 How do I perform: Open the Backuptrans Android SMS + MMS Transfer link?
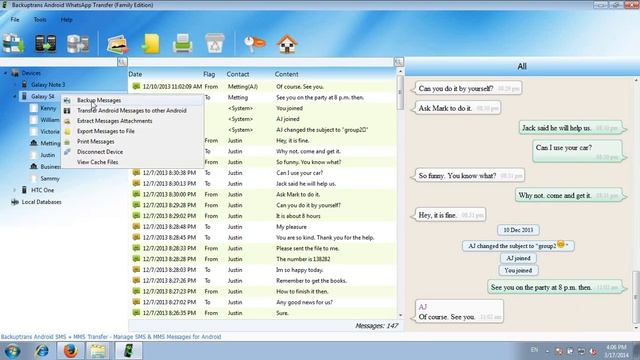pos(111,337)
